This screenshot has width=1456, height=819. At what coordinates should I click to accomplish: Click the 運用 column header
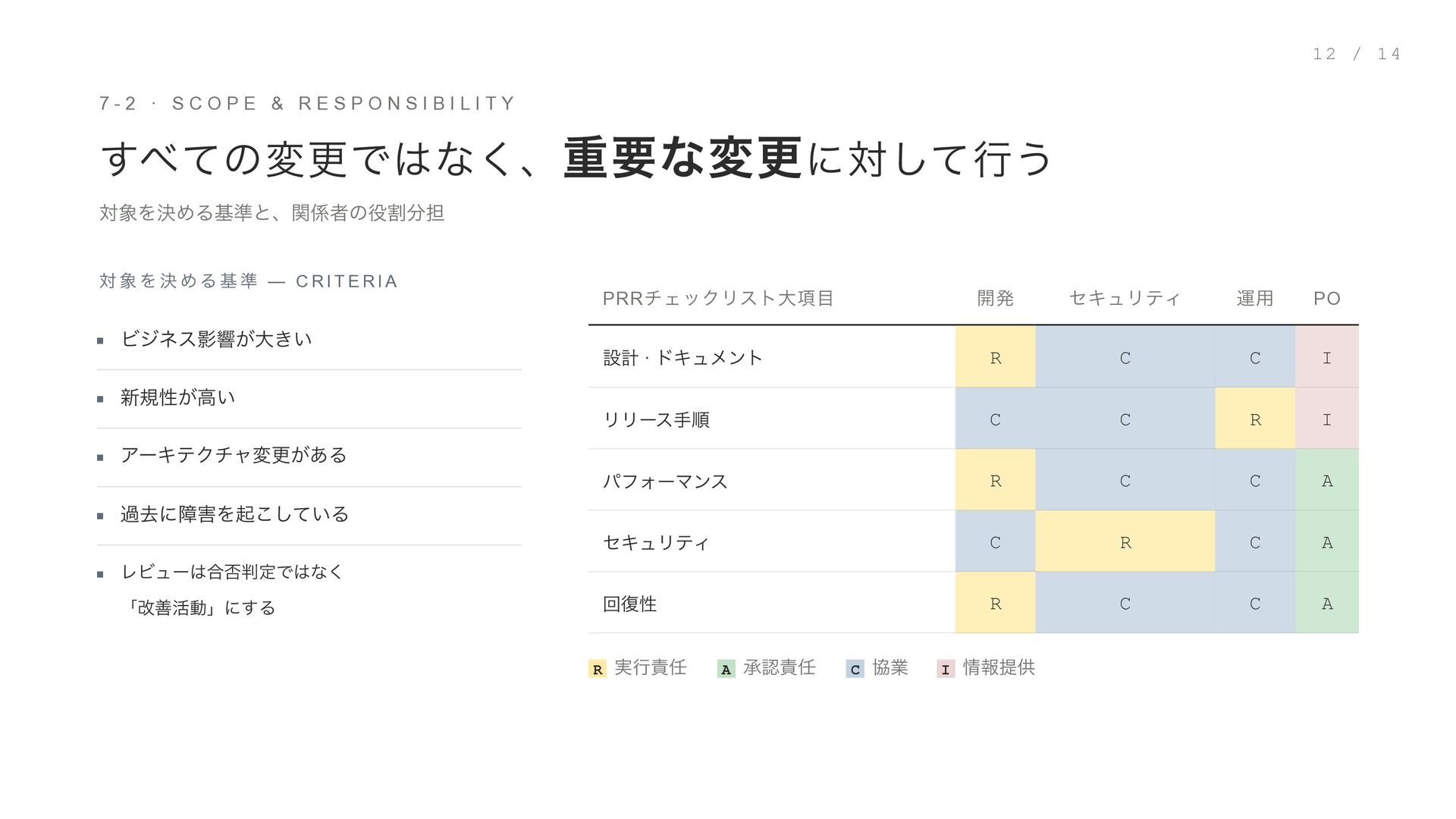pos(1254,298)
